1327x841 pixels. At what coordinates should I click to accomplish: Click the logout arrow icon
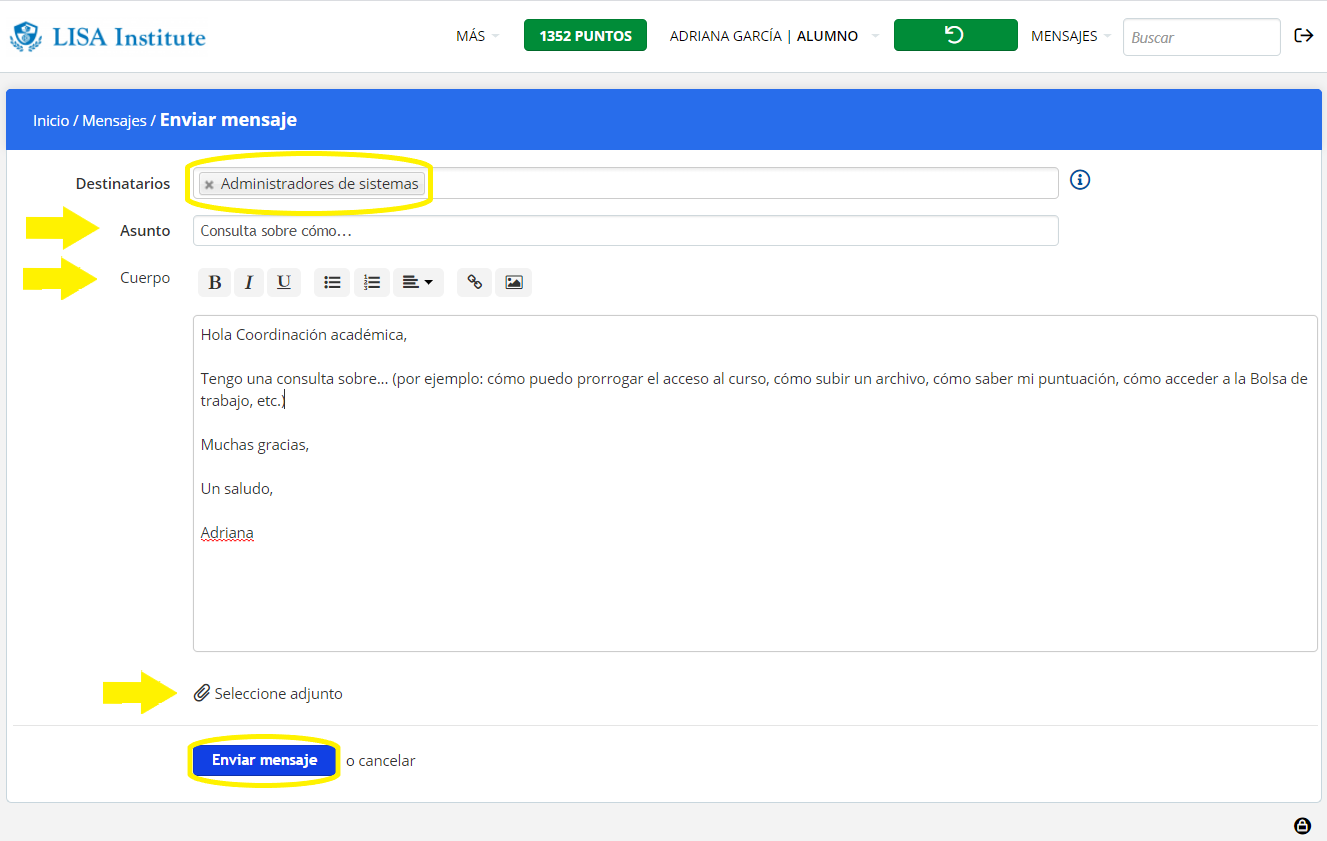1304,36
